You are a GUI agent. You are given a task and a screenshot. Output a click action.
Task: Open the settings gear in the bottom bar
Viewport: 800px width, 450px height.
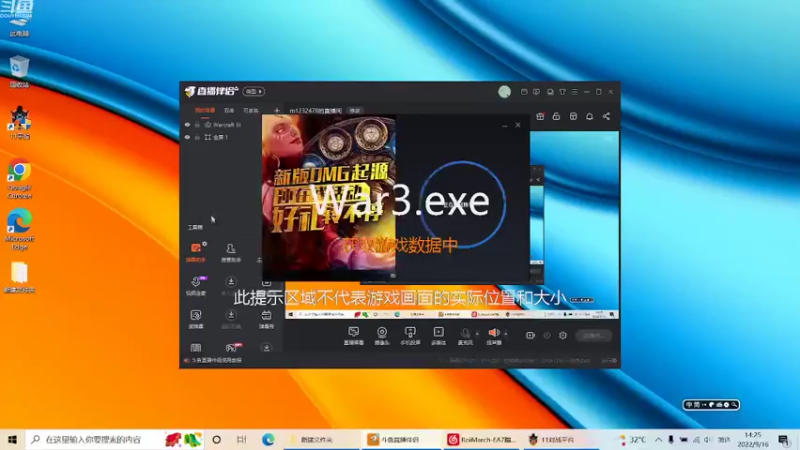point(563,336)
